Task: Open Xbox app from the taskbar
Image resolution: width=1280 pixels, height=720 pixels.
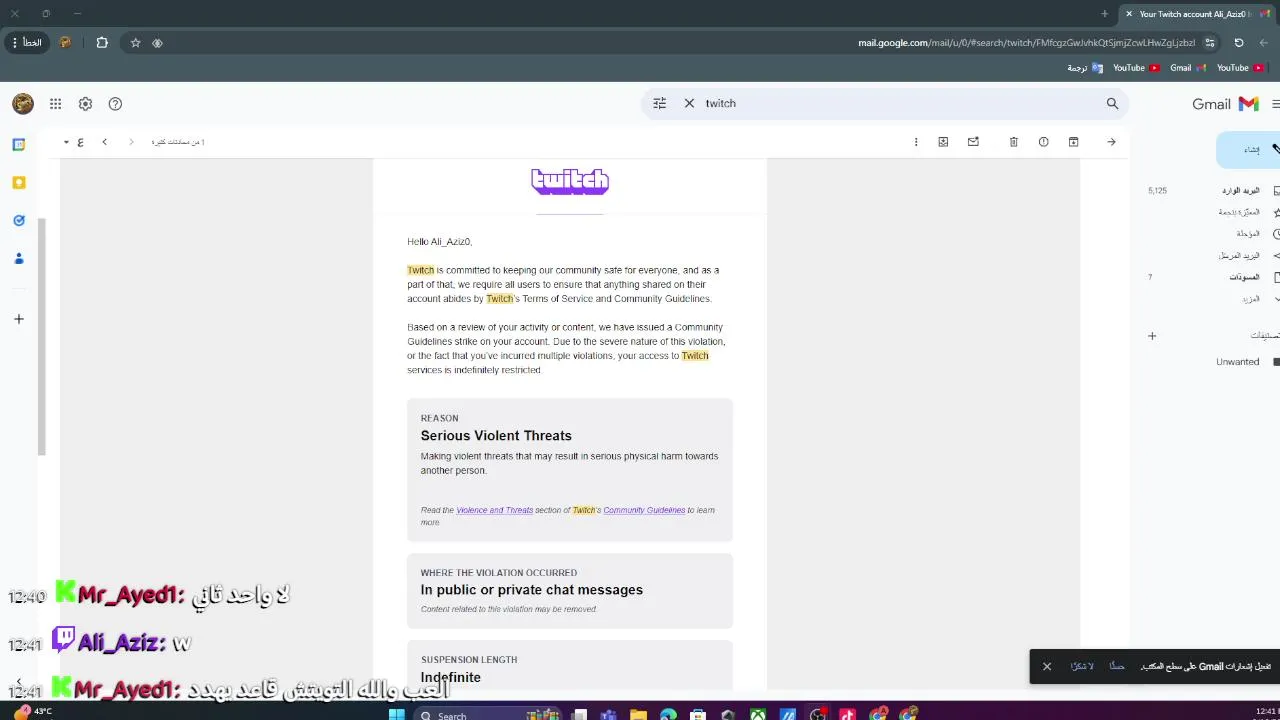Action: click(758, 715)
